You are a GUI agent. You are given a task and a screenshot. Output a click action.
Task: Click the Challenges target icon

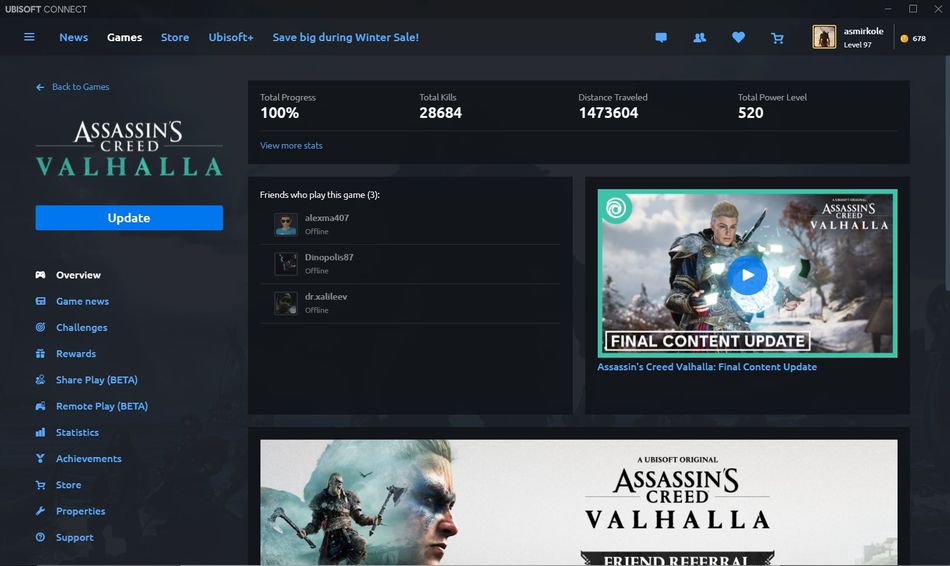[x=40, y=327]
